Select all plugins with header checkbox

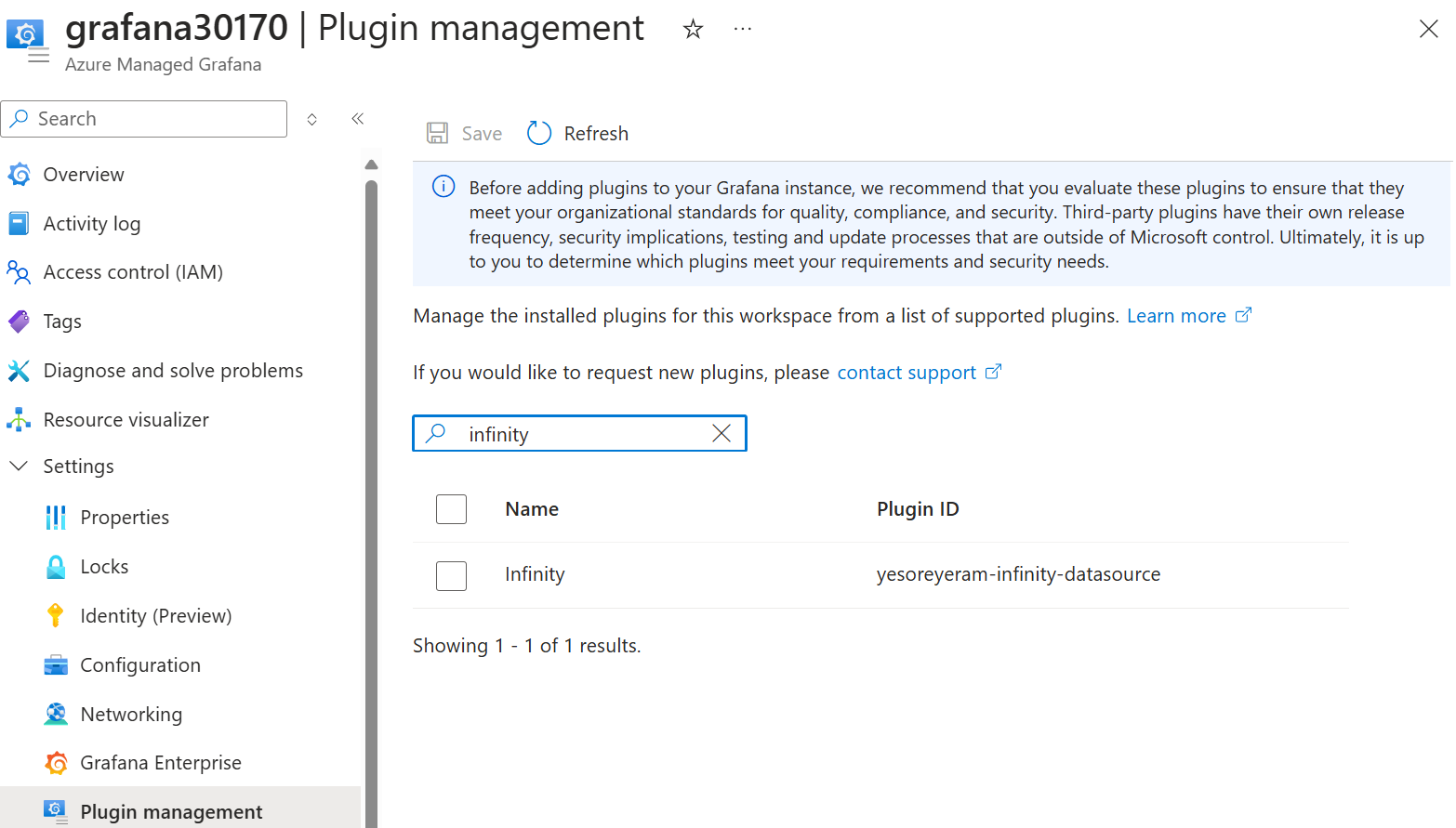click(x=451, y=509)
